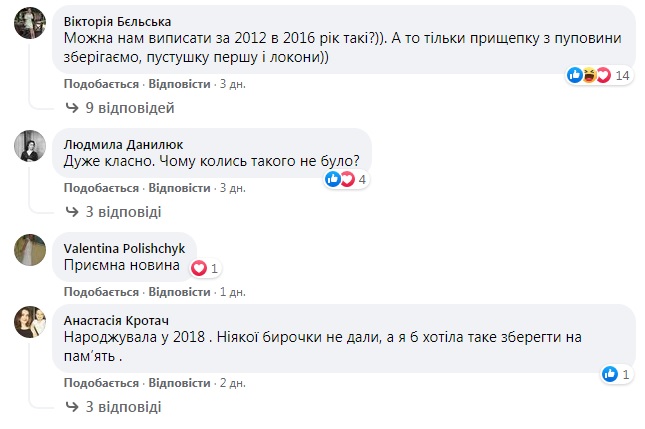
Task: Open Вікторія Бєльська's name link
Action: pyautogui.click(x=116, y=22)
